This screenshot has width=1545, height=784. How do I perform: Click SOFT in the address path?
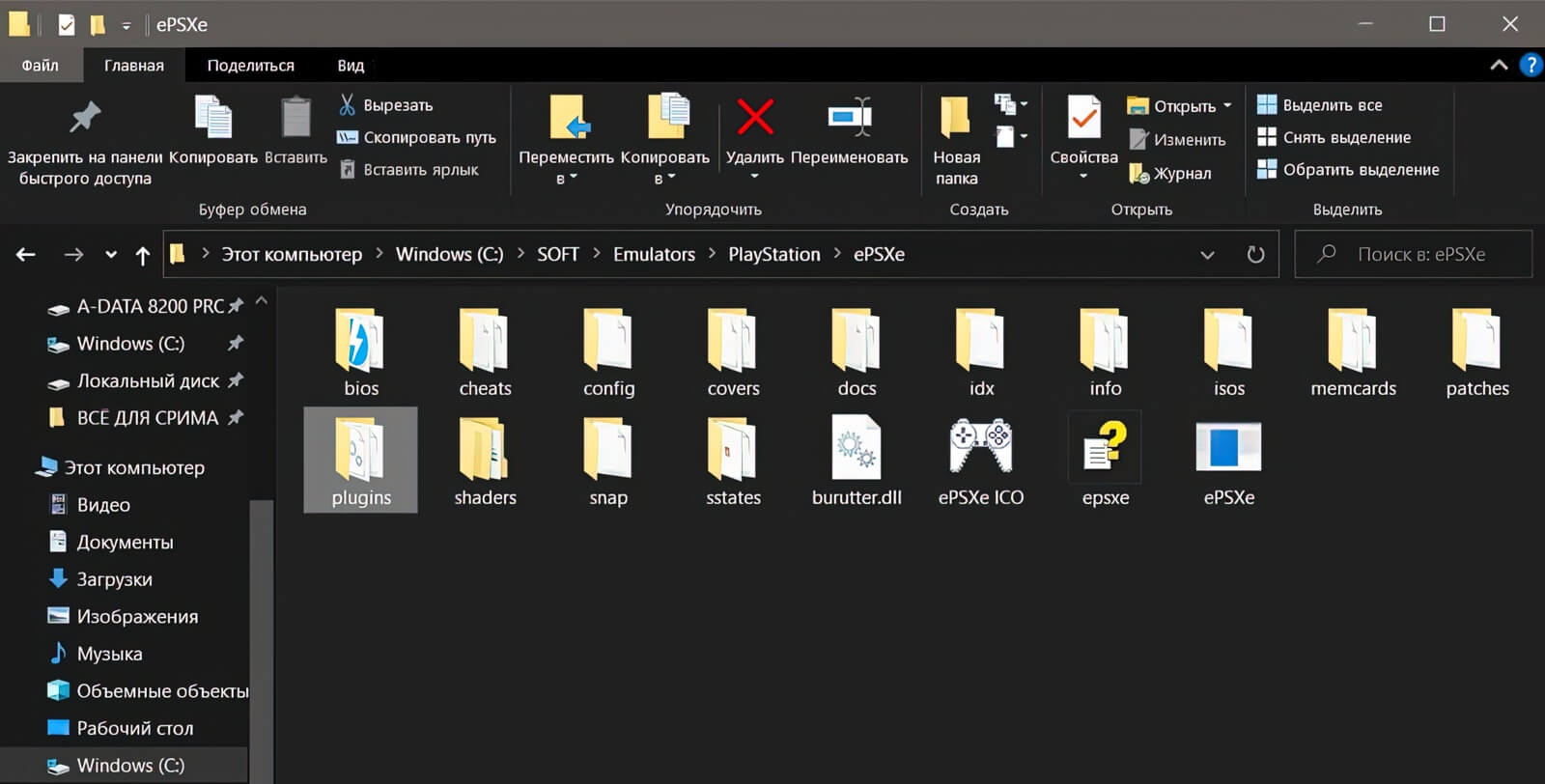pos(558,254)
